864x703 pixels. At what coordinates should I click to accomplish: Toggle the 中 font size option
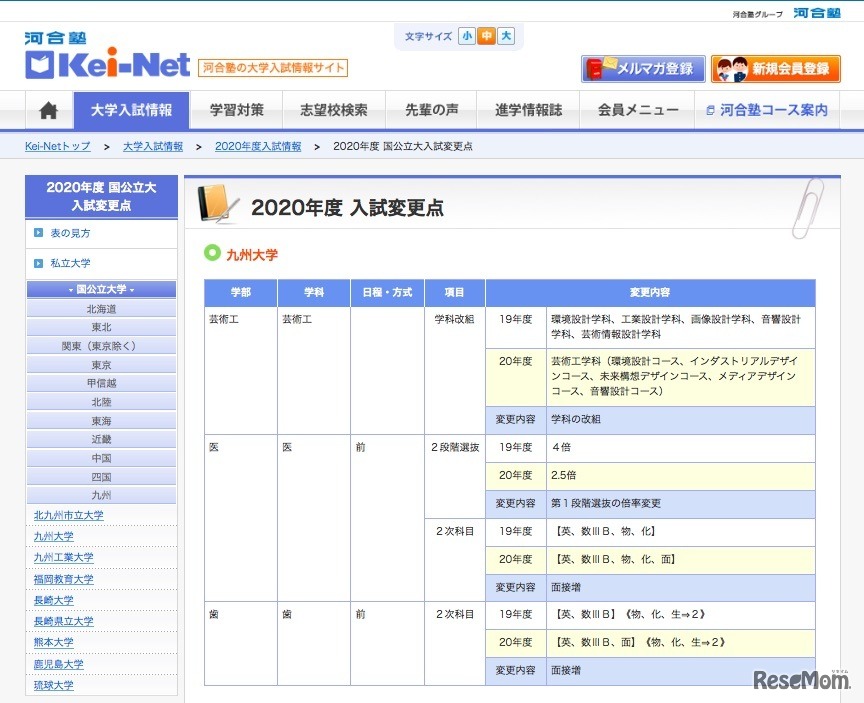pyautogui.click(x=486, y=35)
